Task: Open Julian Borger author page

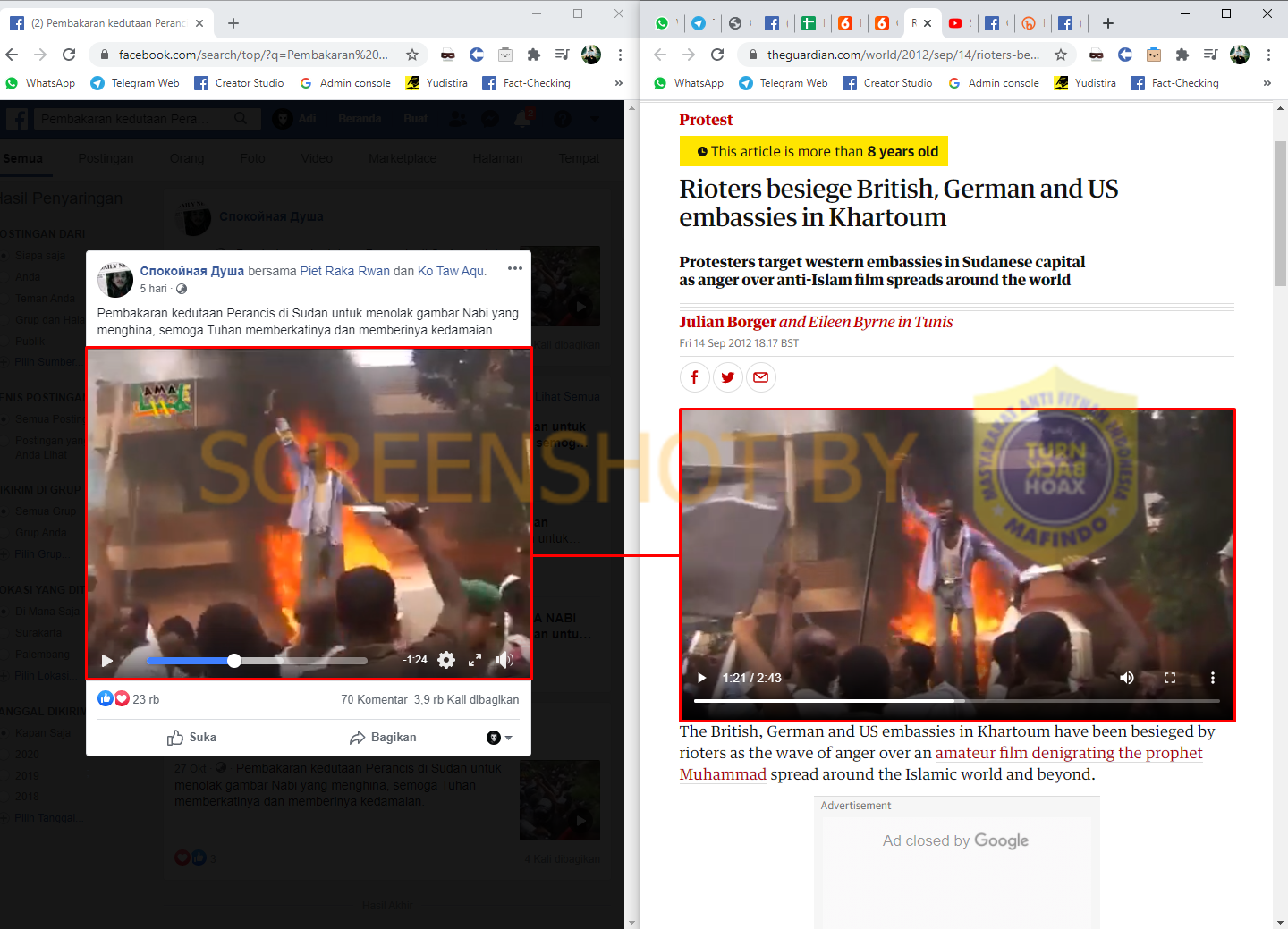Action: 727,322
